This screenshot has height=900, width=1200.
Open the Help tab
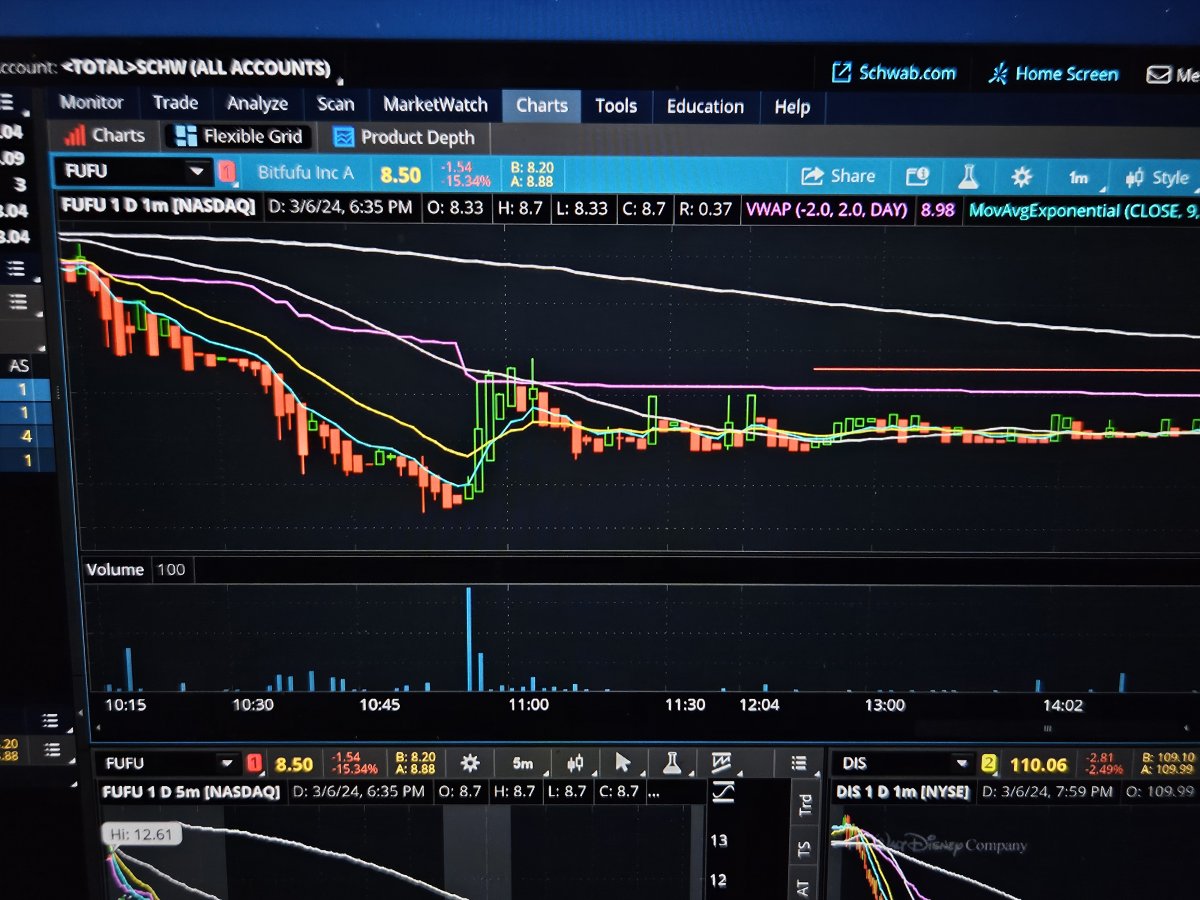tap(792, 107)
